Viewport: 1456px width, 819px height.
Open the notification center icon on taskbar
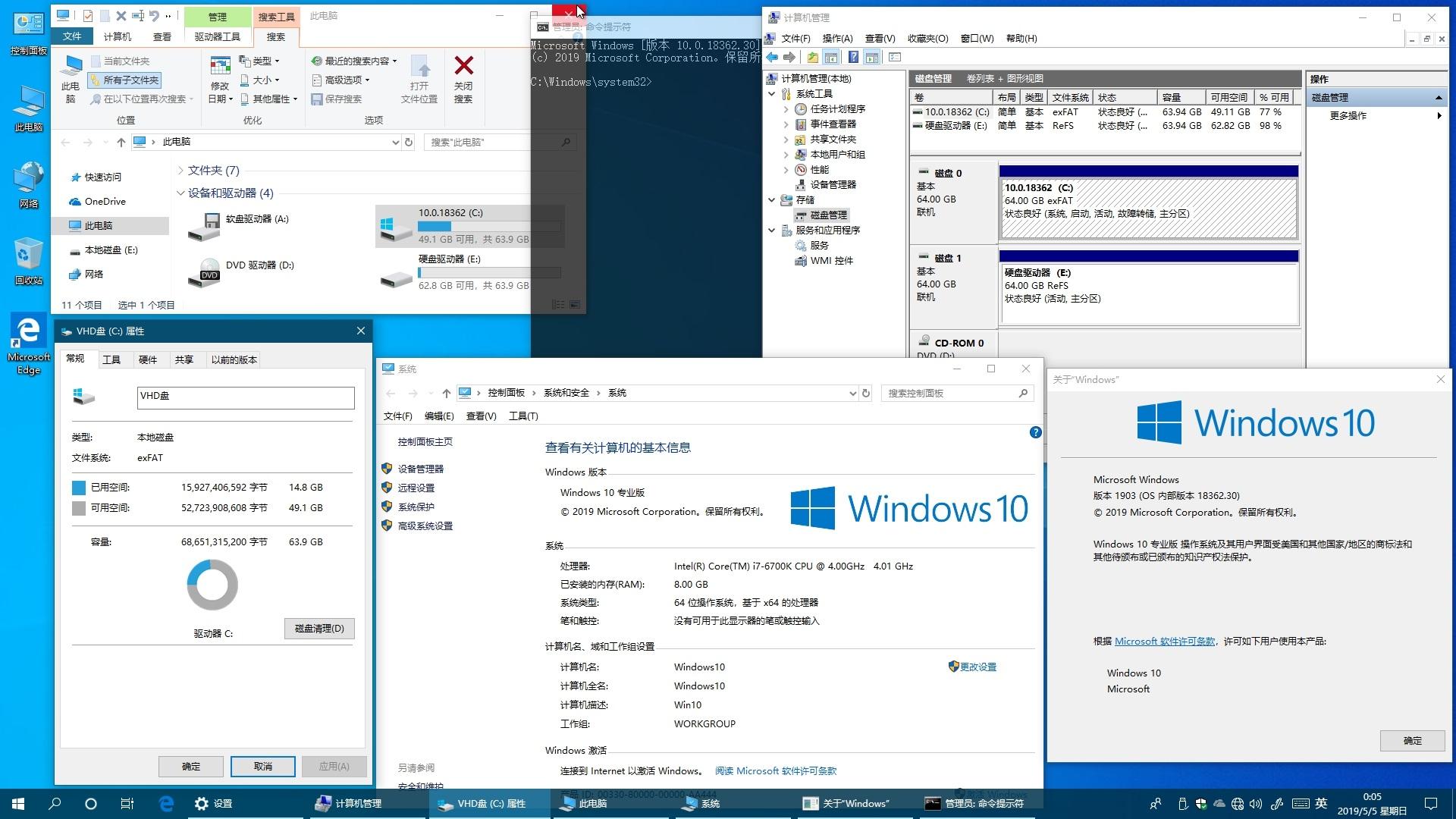click(x=1430, y=803)
